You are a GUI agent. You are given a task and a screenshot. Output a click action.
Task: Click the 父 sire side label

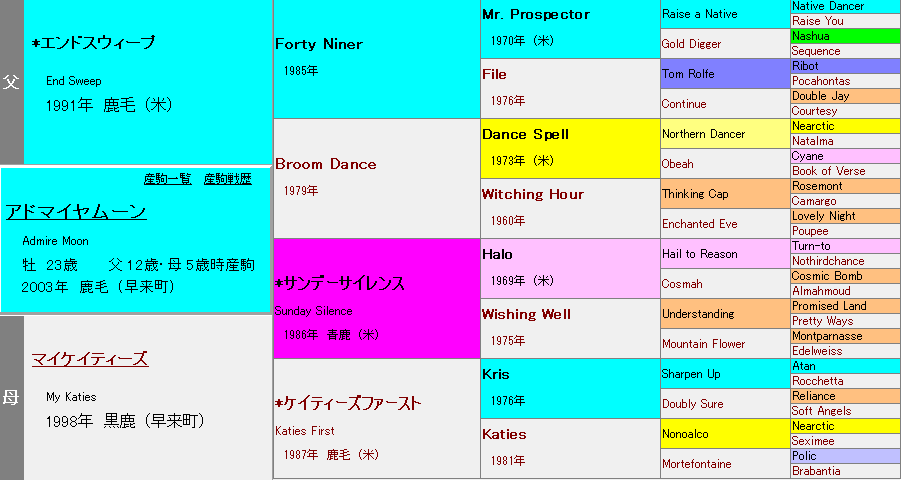tap(11, 82)
